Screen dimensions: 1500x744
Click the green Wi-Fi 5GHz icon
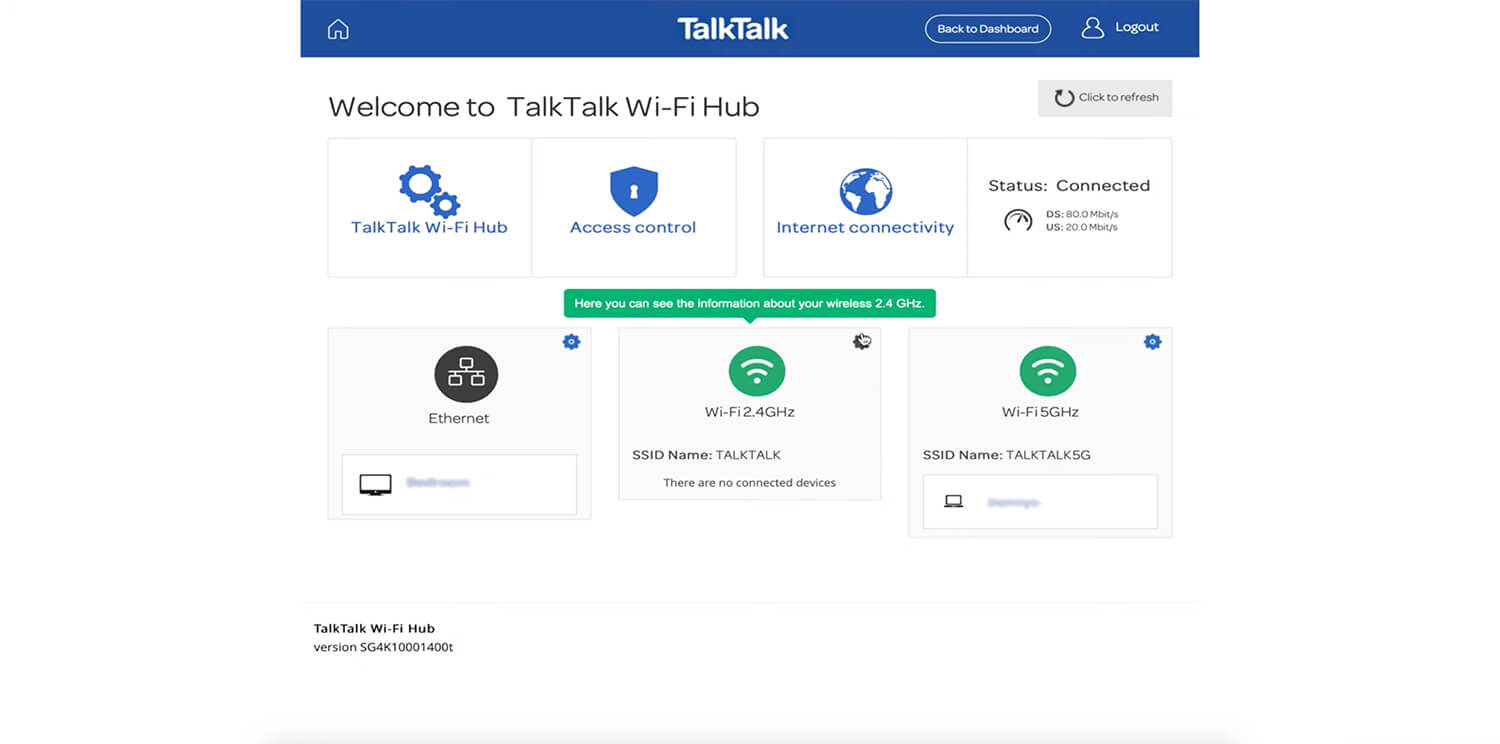pyautogui.click(x=1047, y=372)
